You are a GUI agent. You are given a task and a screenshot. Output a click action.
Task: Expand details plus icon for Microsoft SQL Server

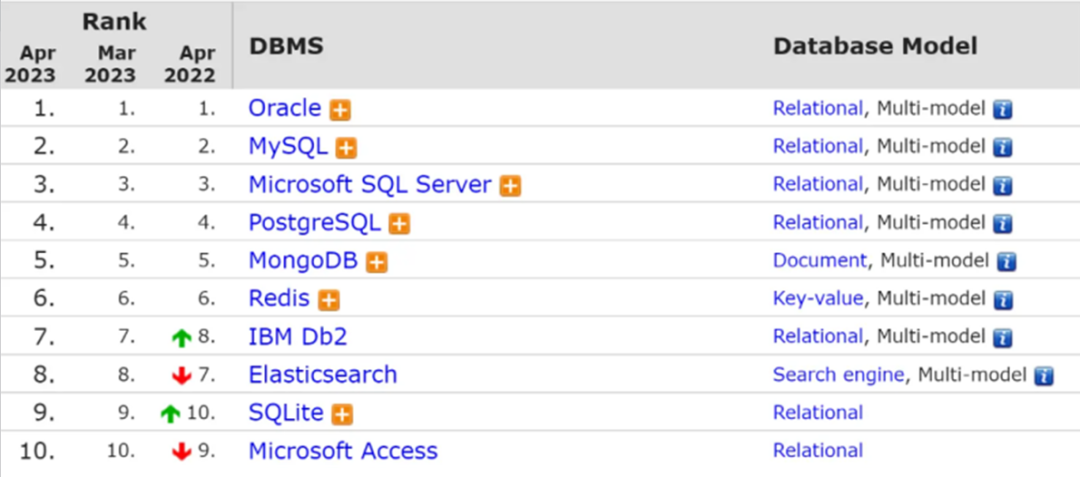pyautogui.click(x=511, y=186)
